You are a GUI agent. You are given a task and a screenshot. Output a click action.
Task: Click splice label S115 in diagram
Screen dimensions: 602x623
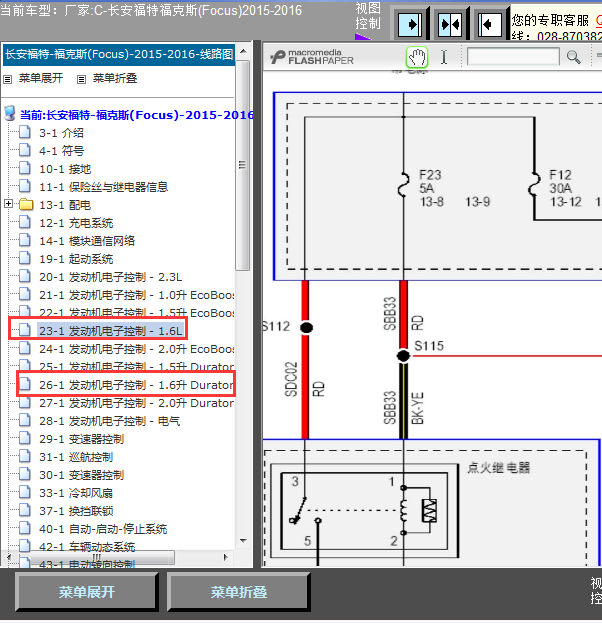click(429, 346)
